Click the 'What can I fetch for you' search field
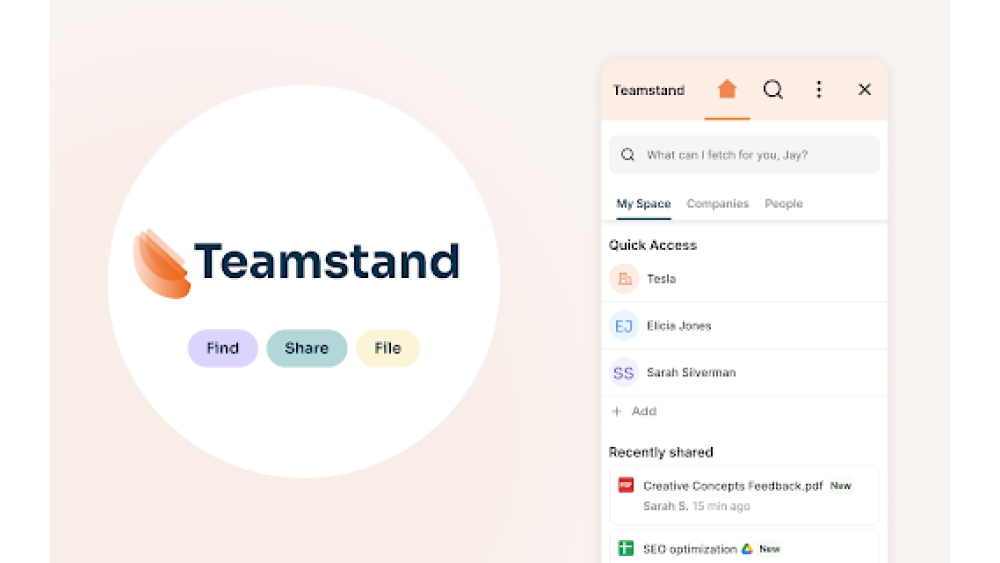Viewport: 1000px width, 563px height. pyautogui.click(x=744, y=155)
